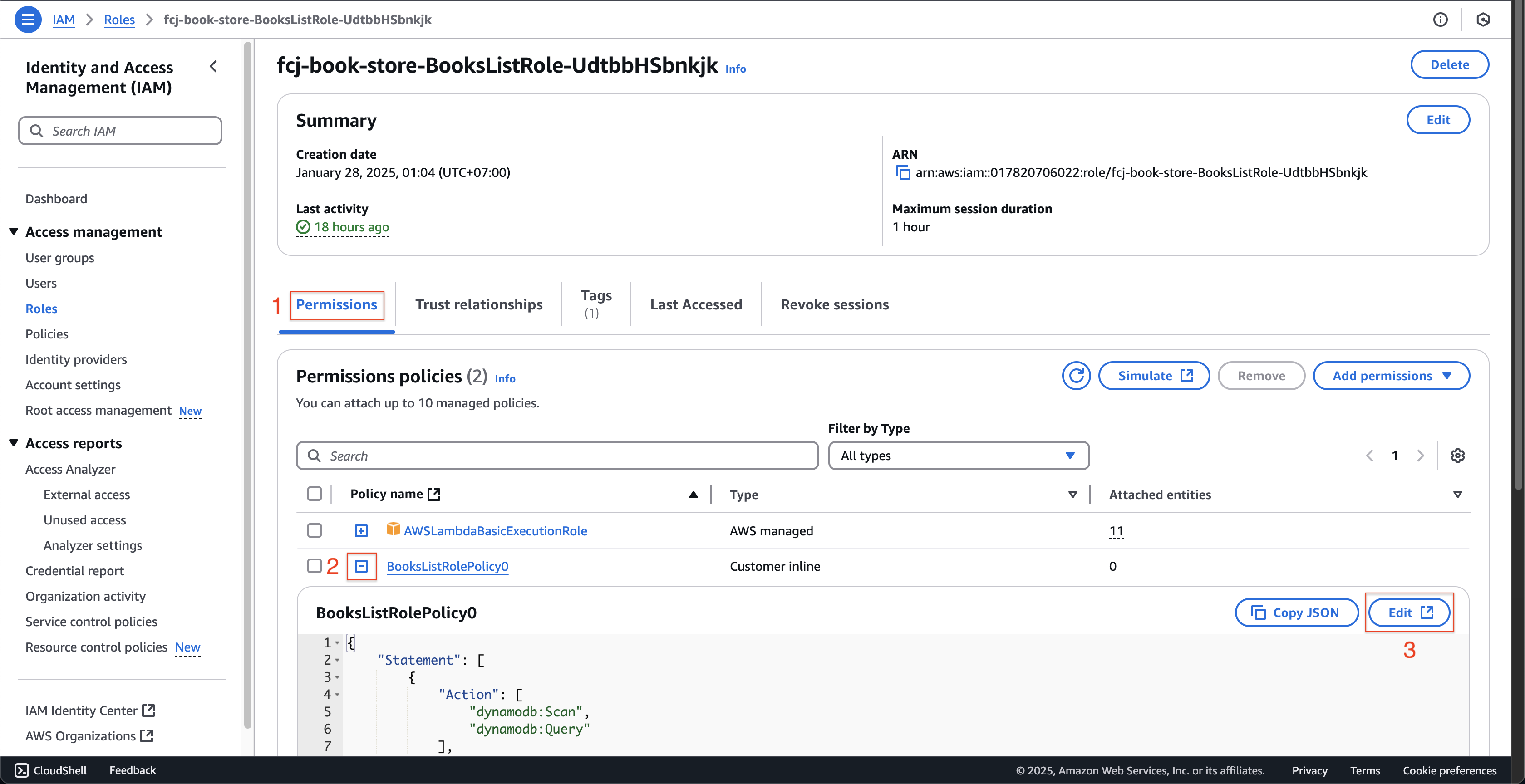Click the Tags (1) tab label

(596, 303)
